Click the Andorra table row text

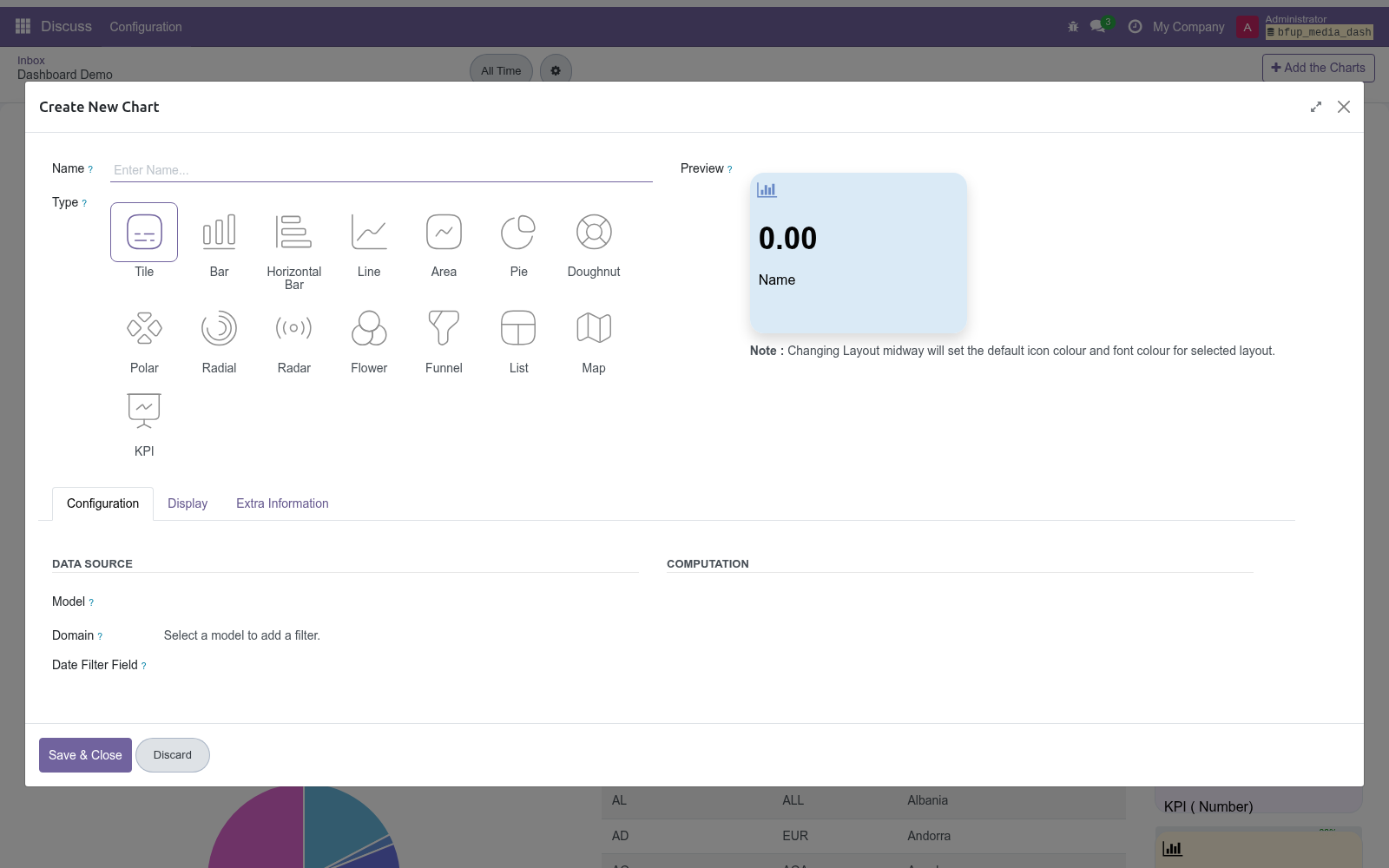929,836
